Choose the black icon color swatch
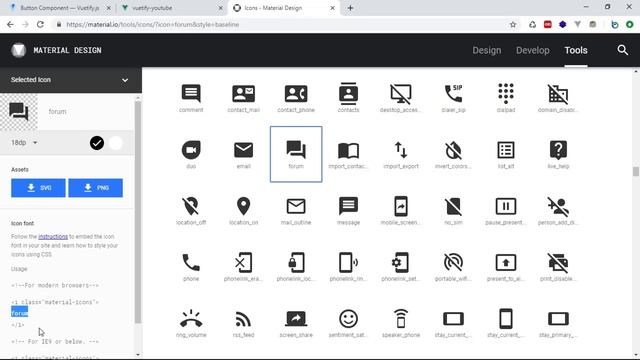640x360 pixels. click(x=97, y=143)
